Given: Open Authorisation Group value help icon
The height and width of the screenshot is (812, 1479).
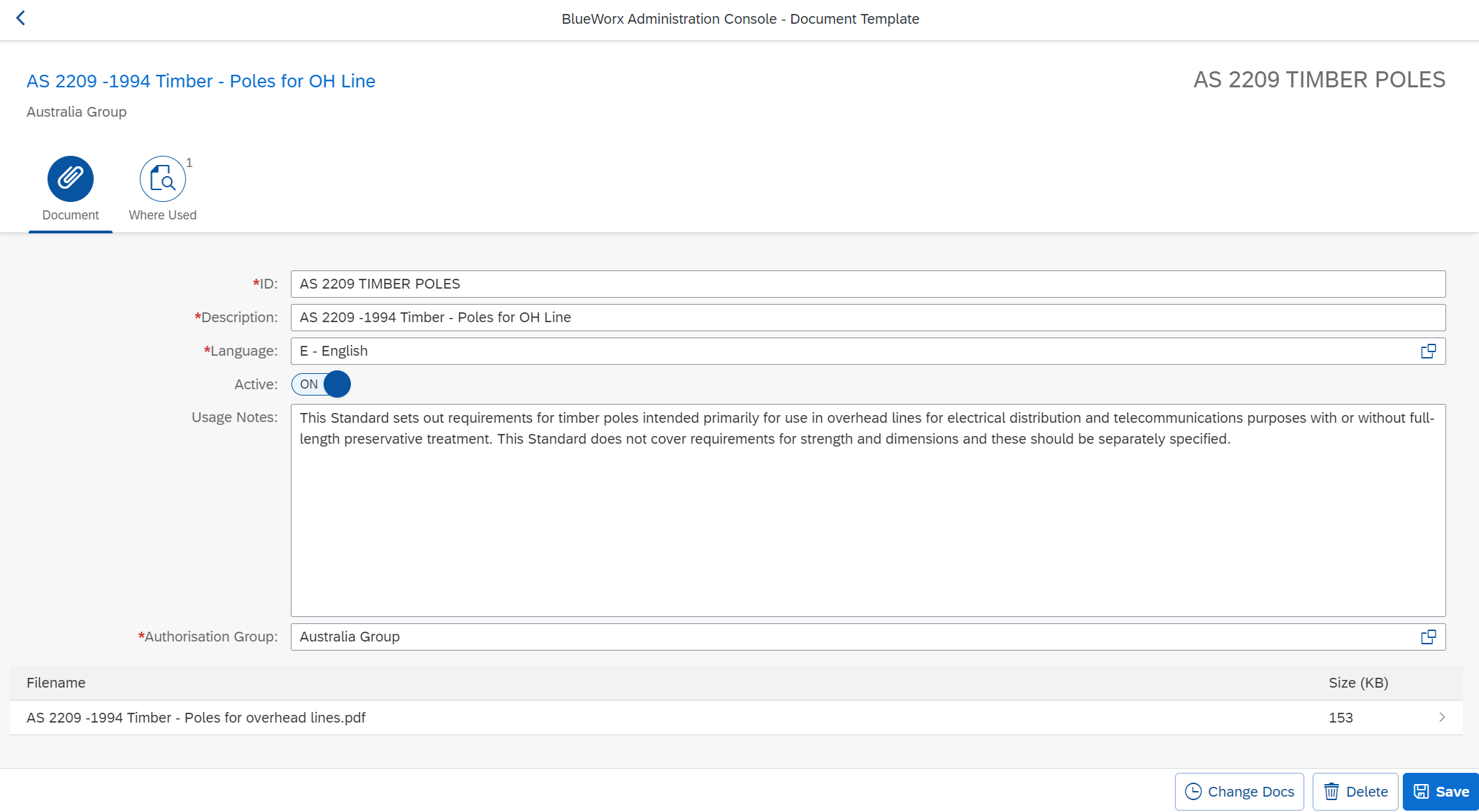Looking at the screenshot, I should [x=1428, y=637].
